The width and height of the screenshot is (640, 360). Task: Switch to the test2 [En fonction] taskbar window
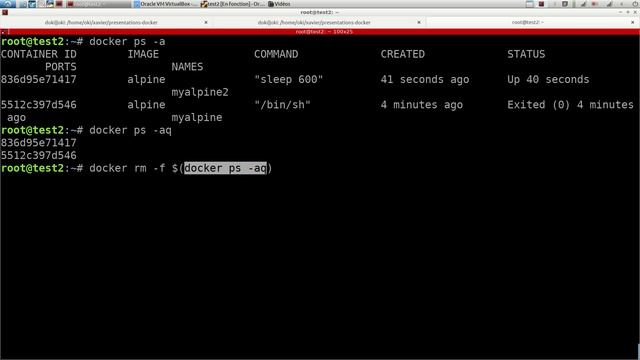[x=232, y=4]
